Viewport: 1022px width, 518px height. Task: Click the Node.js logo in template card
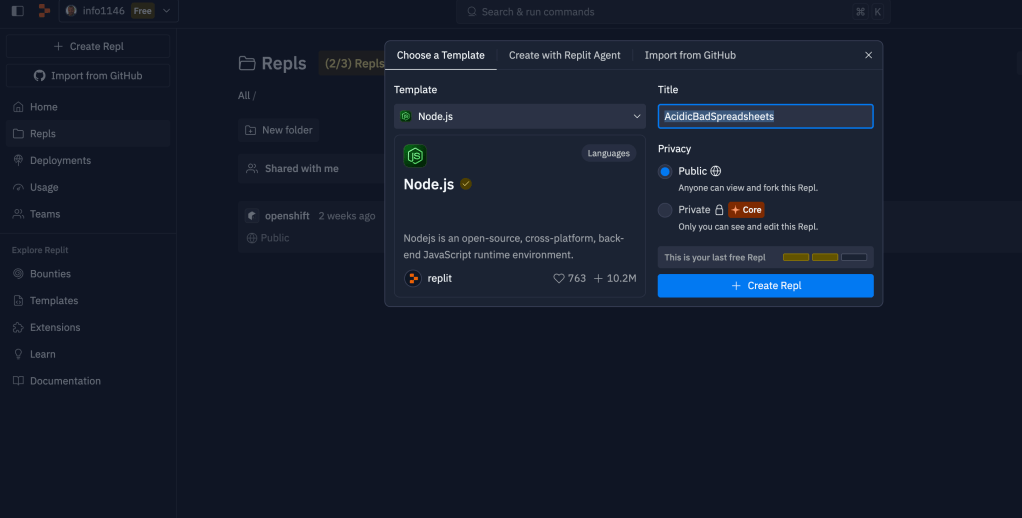(x=415, y=156)
